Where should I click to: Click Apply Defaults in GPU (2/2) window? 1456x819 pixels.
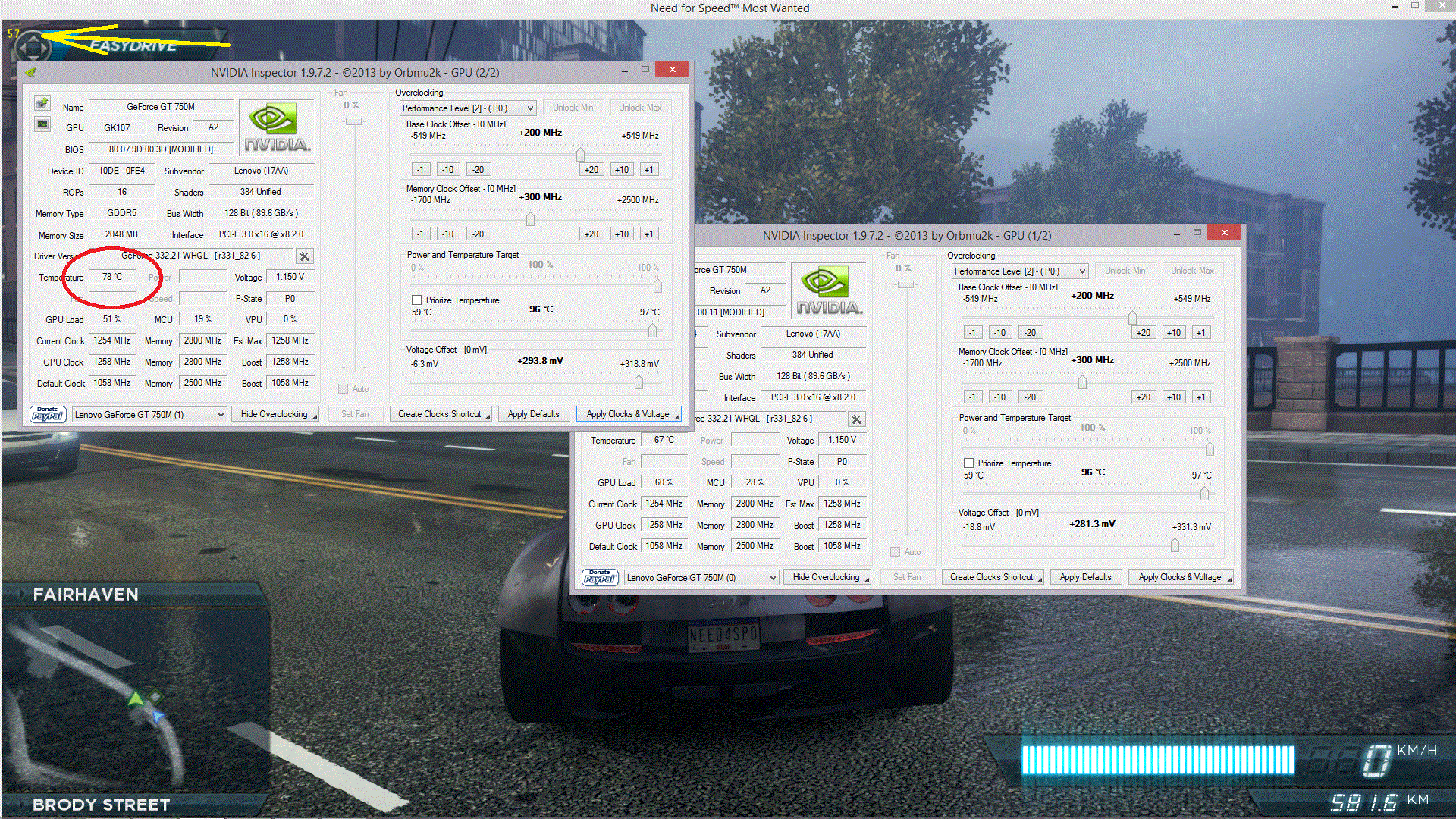click(x=534, y=414)
